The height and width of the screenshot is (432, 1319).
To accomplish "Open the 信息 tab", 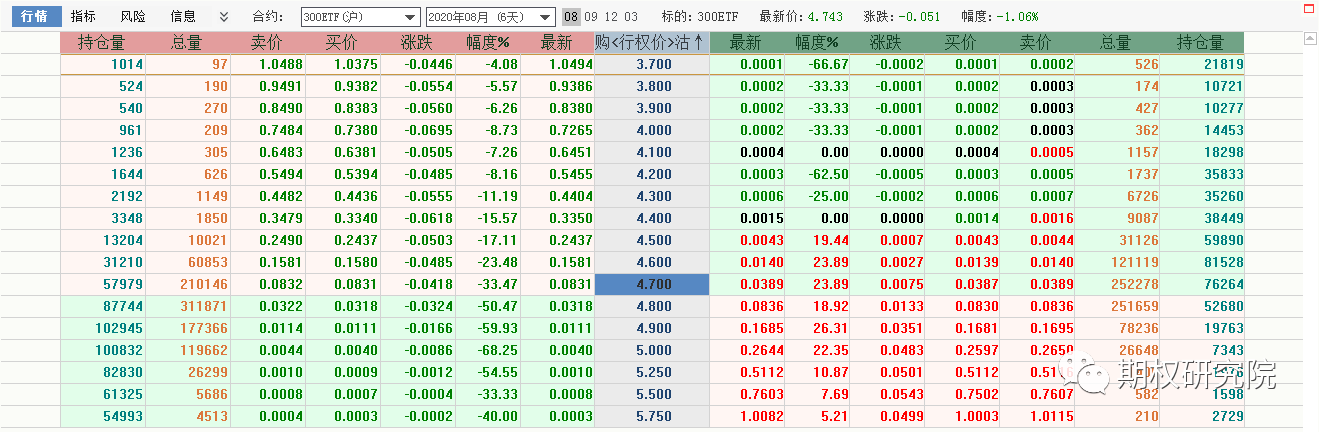I will [183, 17].
